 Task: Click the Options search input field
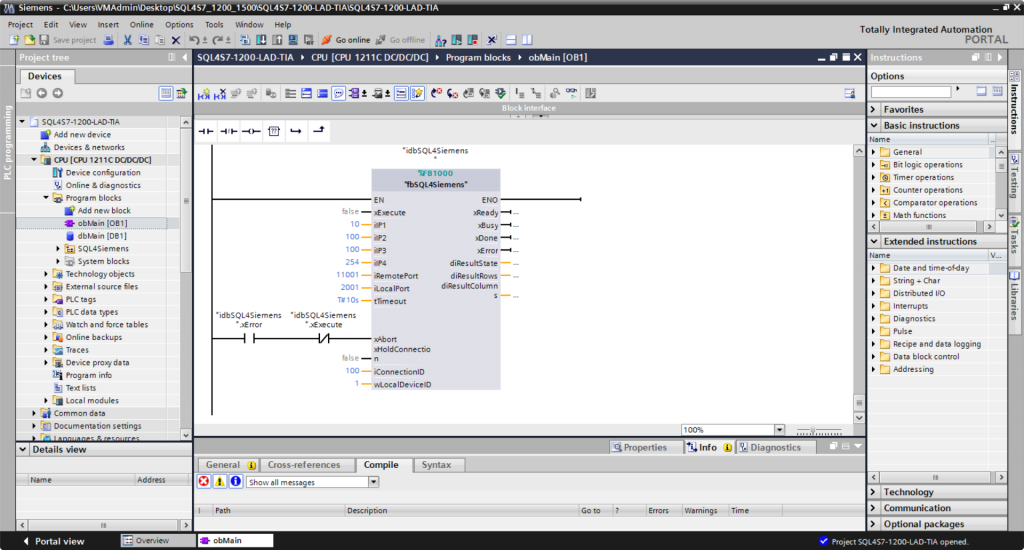(x=910, y=92)
